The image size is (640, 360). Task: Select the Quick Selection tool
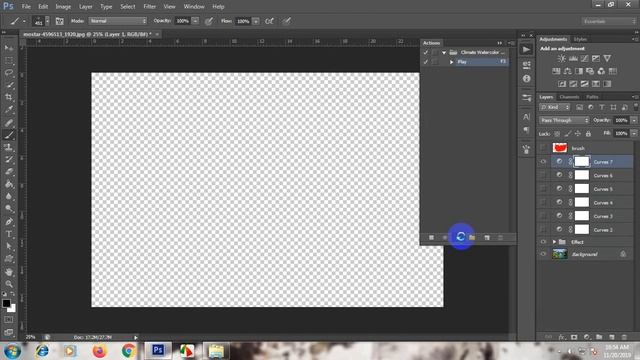[9, 85]
